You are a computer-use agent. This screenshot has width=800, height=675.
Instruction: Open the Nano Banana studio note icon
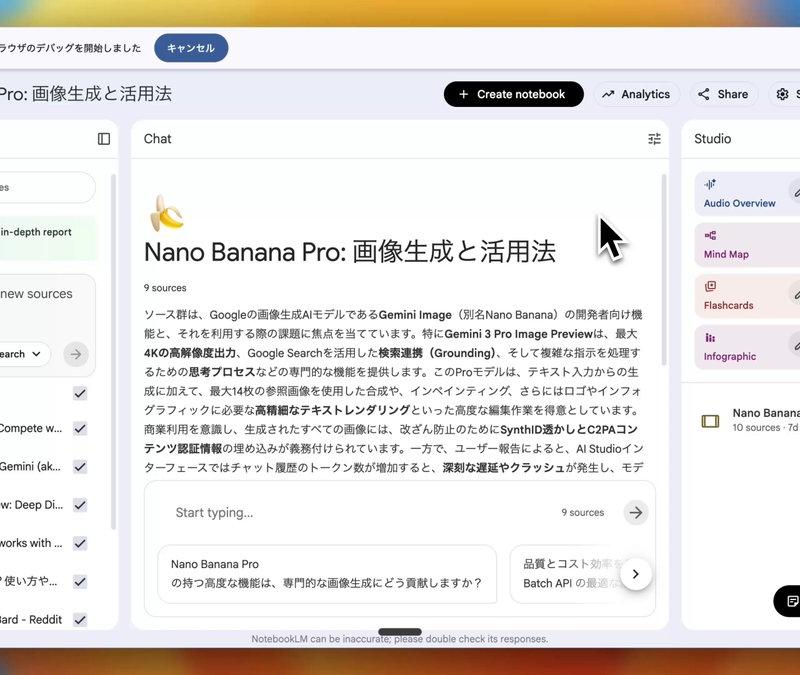point(710,421)
